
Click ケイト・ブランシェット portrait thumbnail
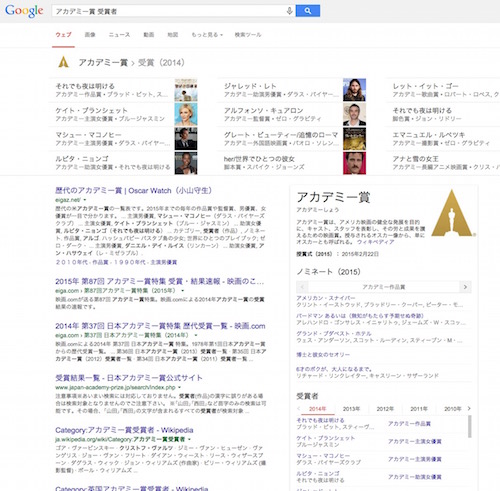click(x=186, y=114)
